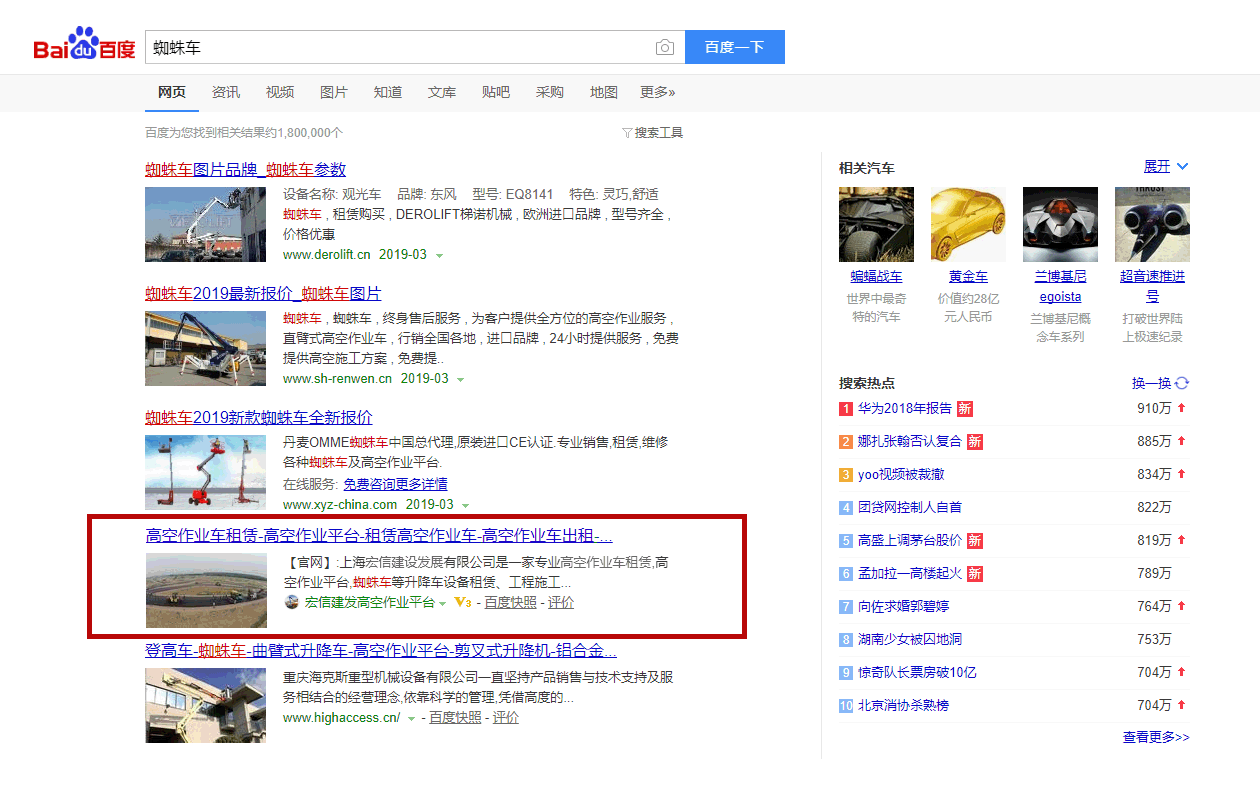Click thumbnail of 宏信建发 result
1260x804 pixels.
205,590
